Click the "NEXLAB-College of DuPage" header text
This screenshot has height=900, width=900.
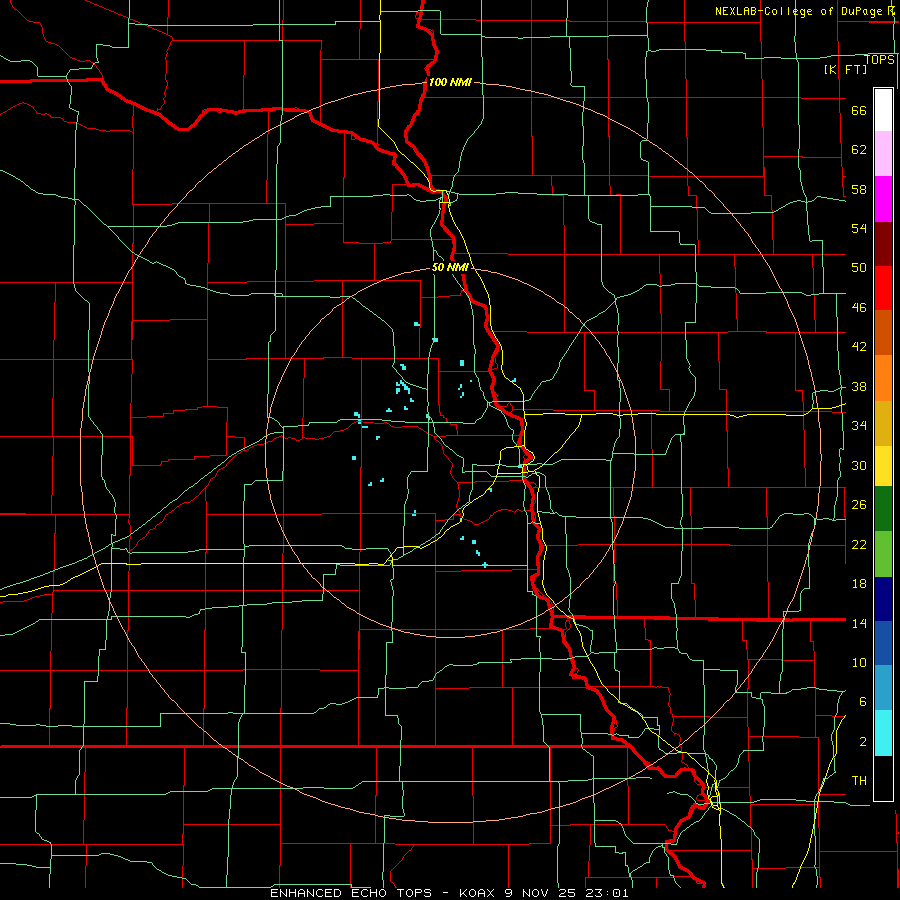point(802,11)
